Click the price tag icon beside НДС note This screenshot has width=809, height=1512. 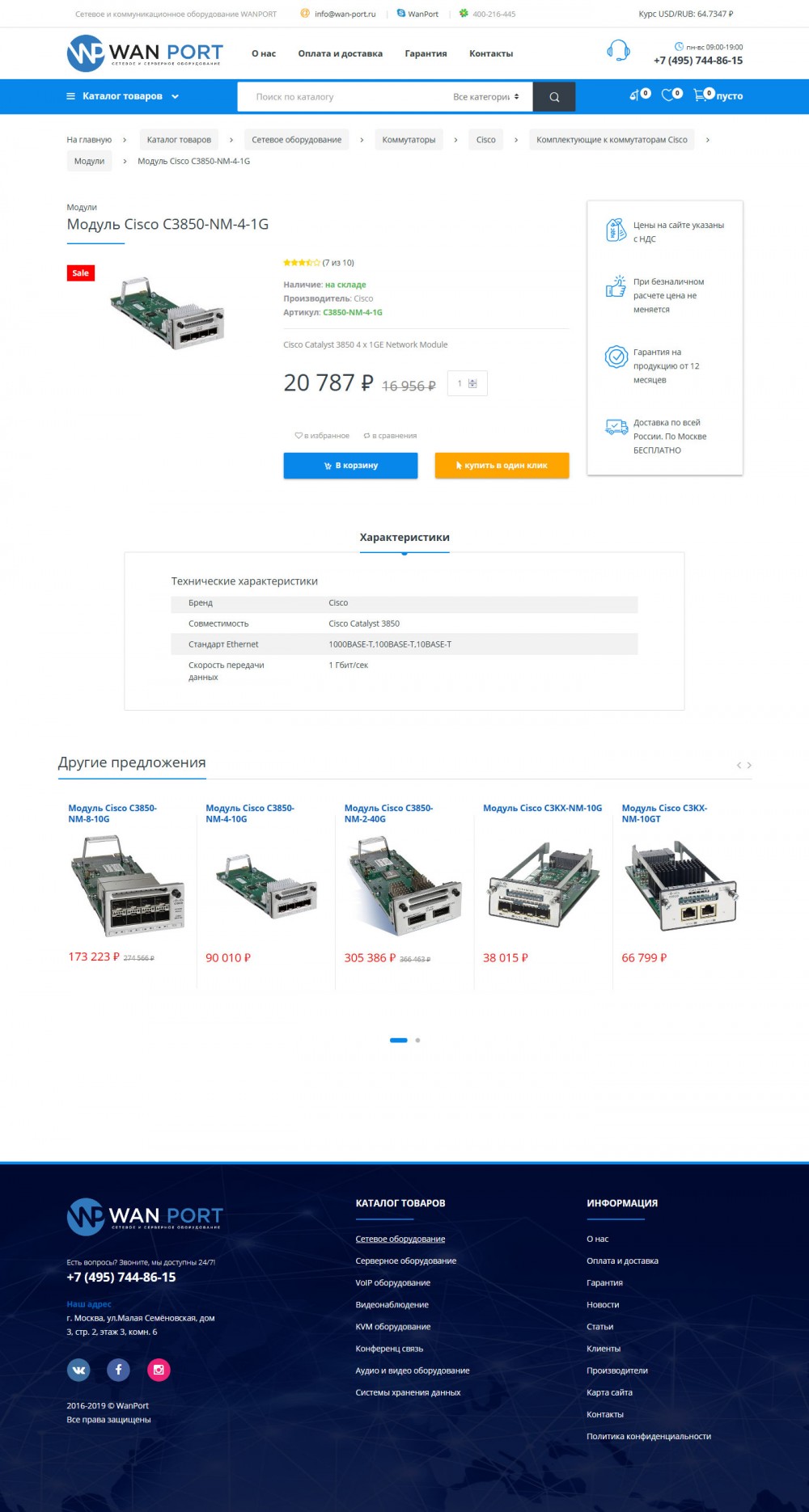(x=616, y=230)
